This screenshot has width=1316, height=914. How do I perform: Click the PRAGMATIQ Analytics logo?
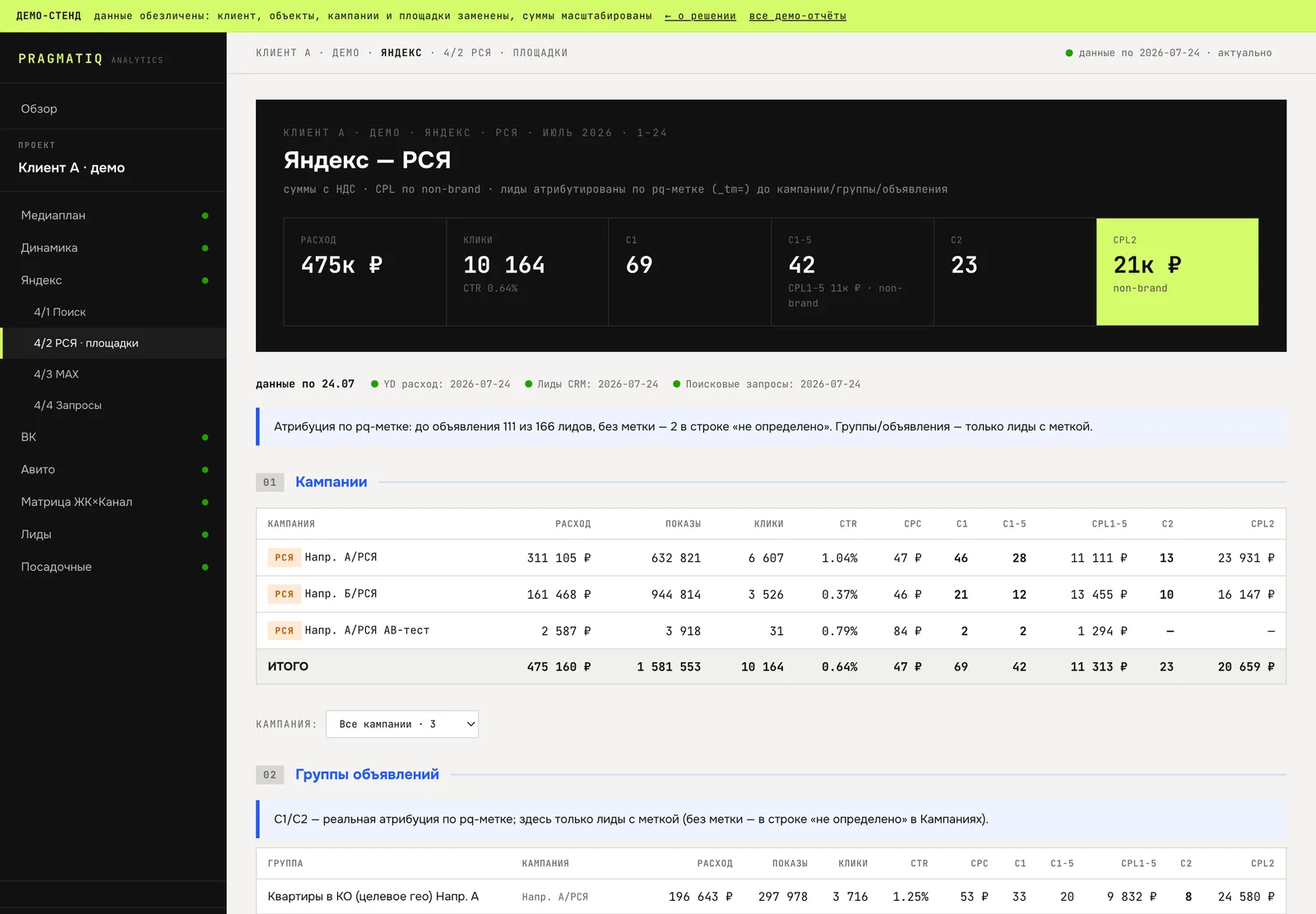(90, 59)
